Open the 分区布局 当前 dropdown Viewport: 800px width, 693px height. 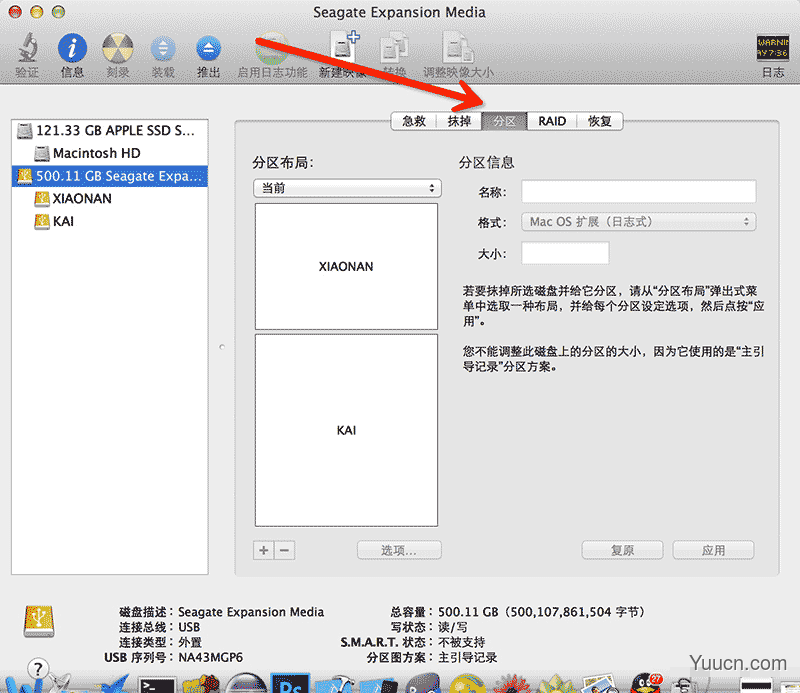click(347, 188)
